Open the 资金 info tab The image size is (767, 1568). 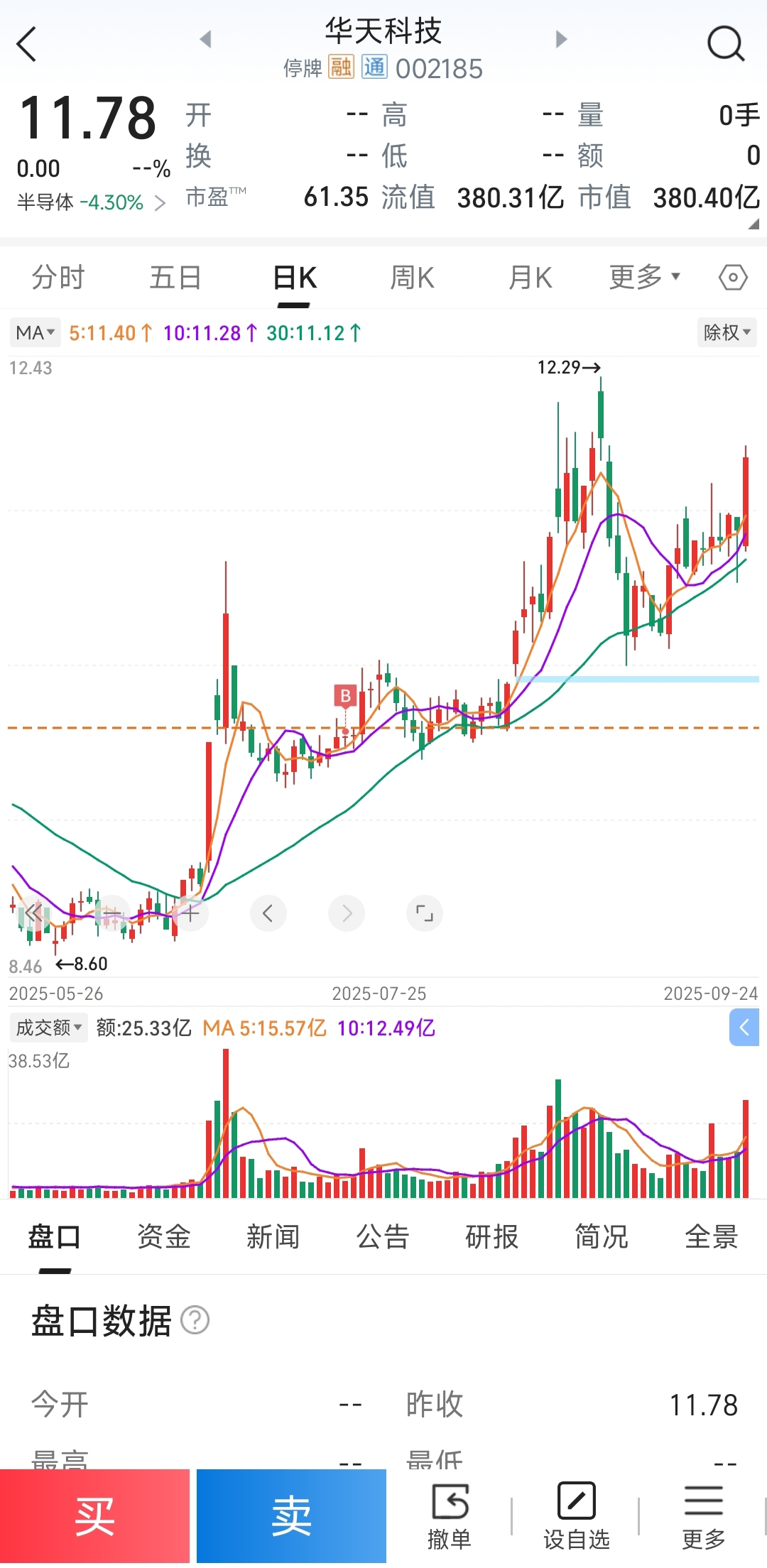[x=164, y=1237]
